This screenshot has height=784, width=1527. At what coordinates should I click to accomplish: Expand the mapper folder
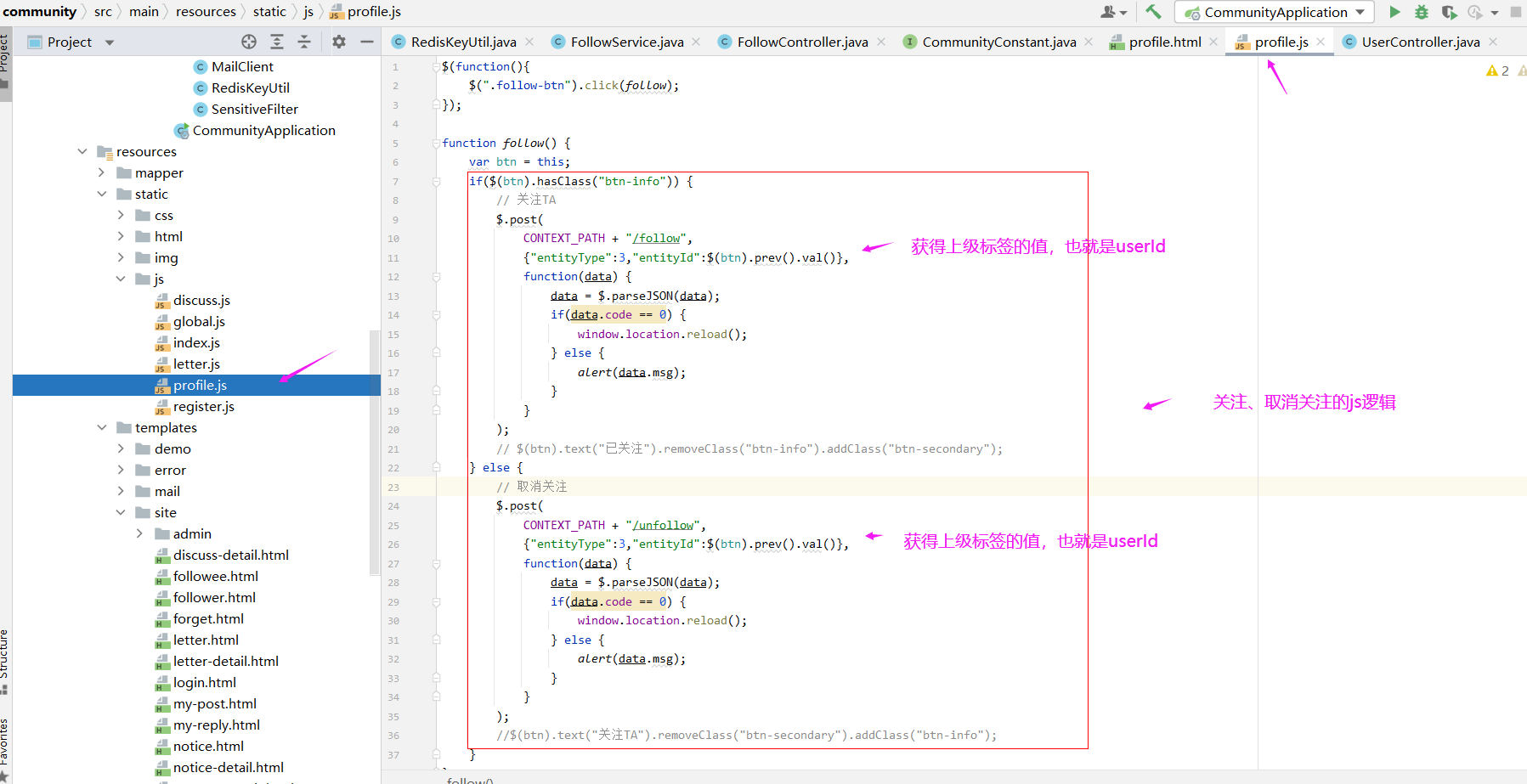click(x=102, y=172)
